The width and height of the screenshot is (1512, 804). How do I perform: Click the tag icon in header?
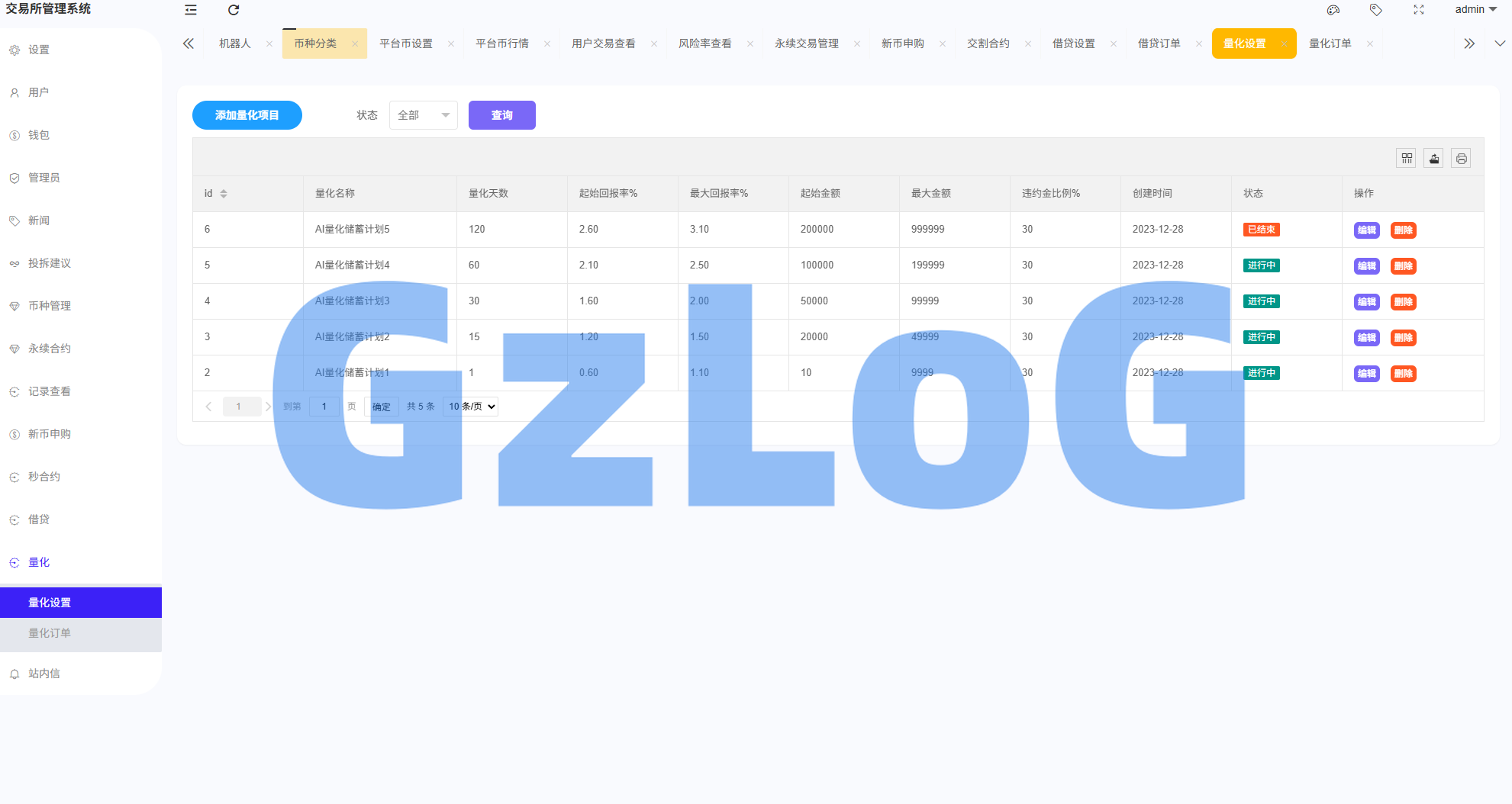pos(1376,10)
